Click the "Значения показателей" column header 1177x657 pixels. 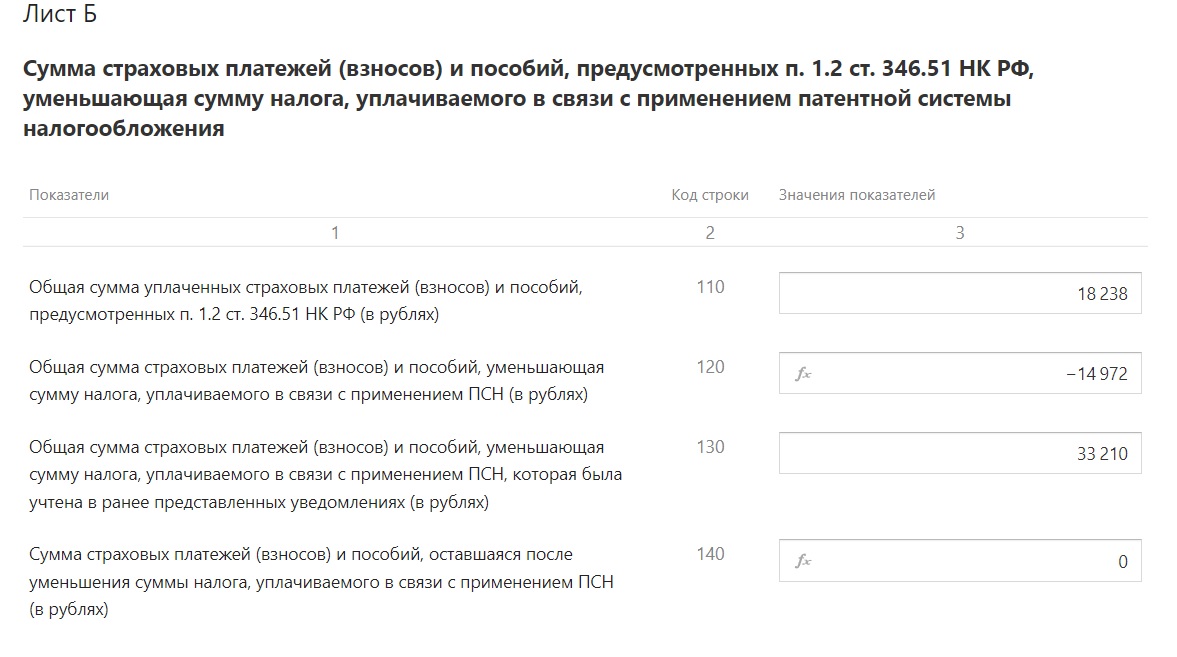856,194
